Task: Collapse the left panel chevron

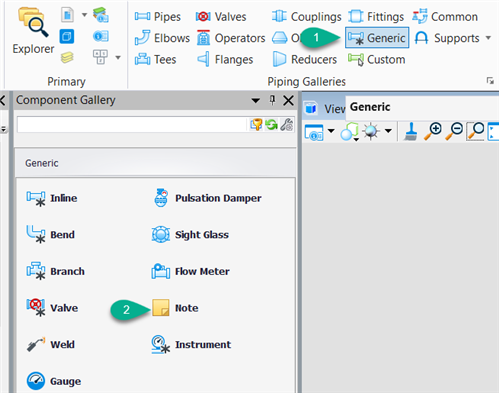Action: point(3,100)
